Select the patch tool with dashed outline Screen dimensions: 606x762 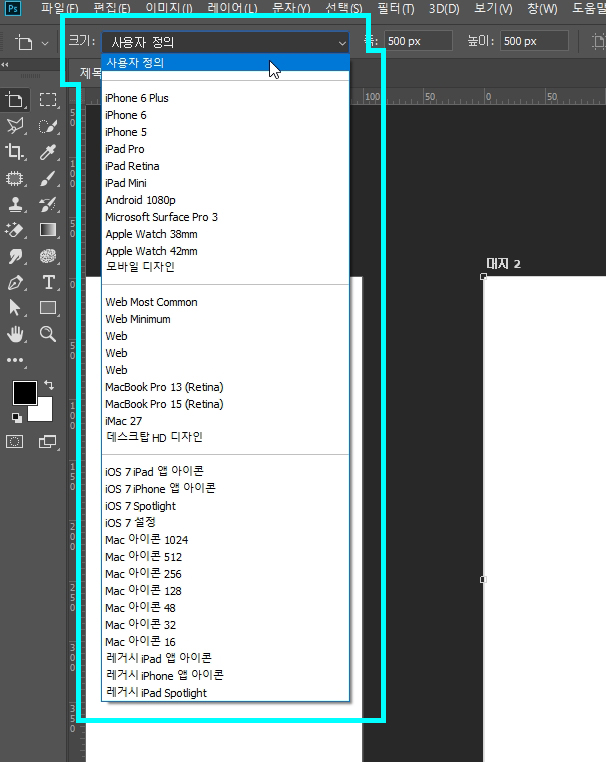click(15, 178)
